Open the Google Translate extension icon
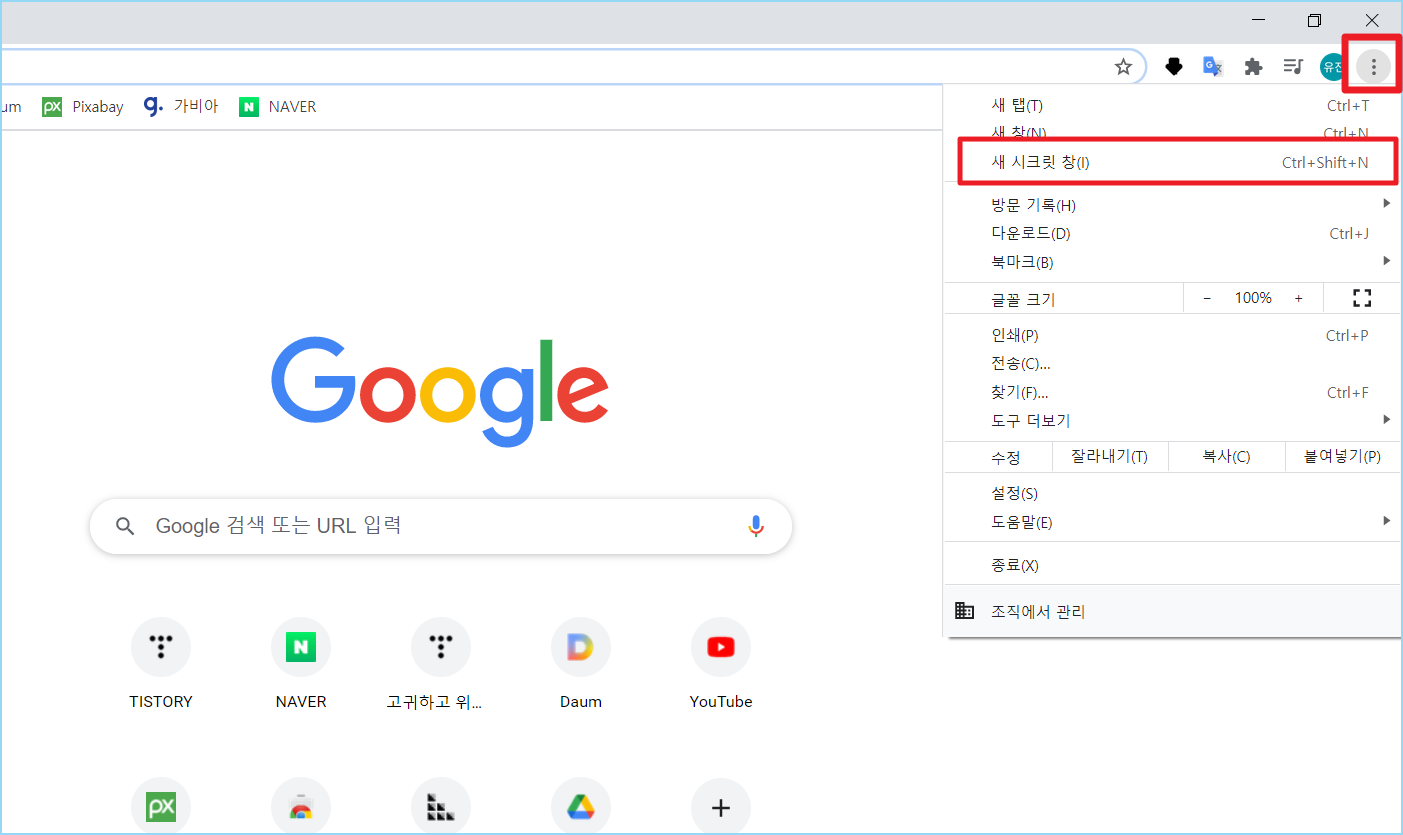The image size is (1403, 835). click(1213, 67)
